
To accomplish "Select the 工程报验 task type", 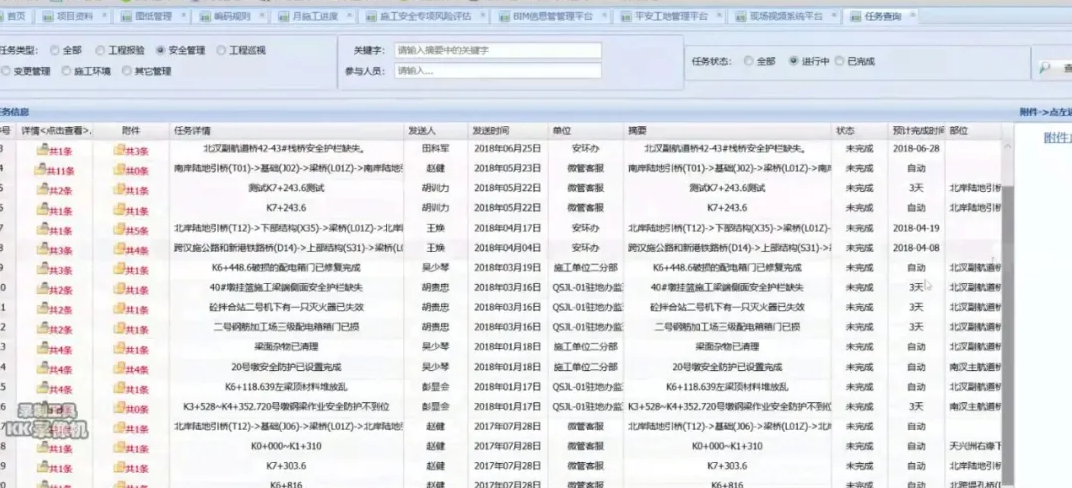I will coord(100,50).
